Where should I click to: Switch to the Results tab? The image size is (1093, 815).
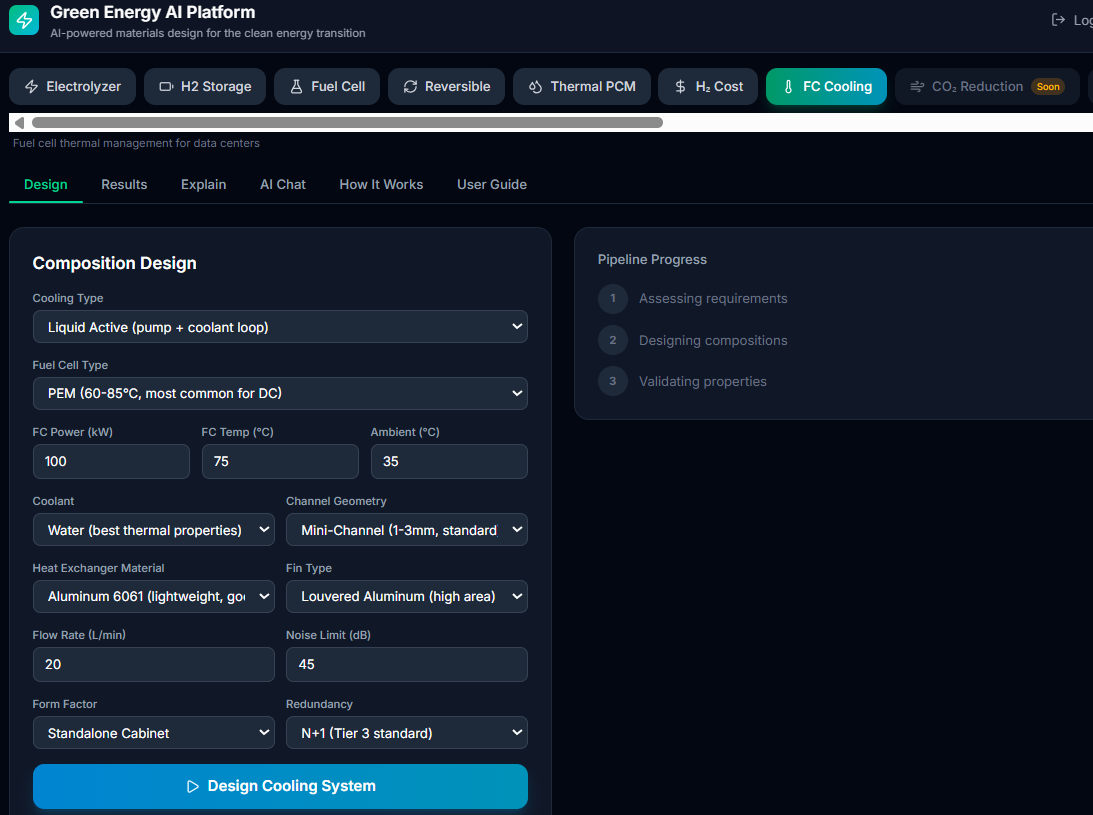coord(124,185)
